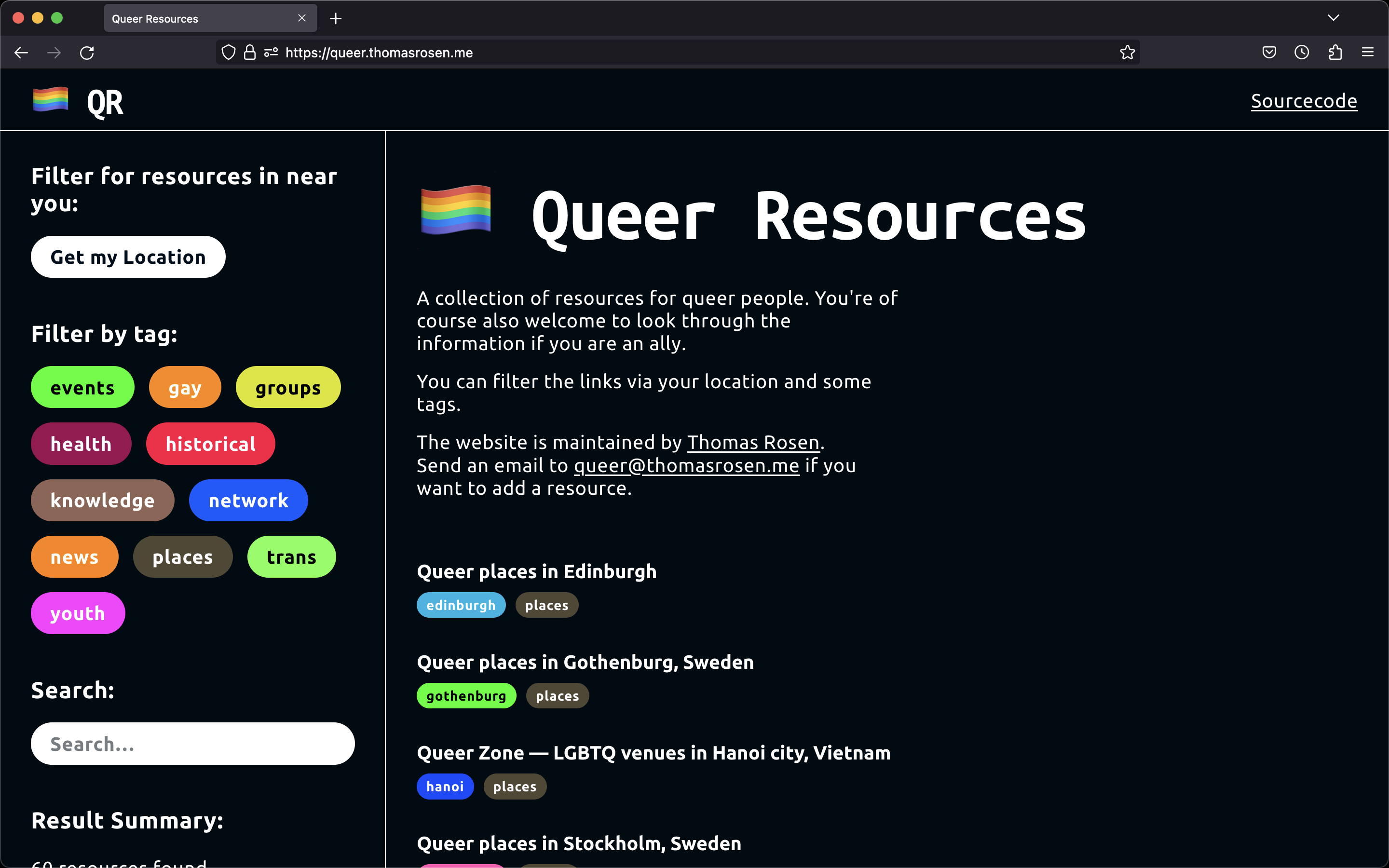This screenshot has height=868, width=1389.
Task: Open the Sourcecode link
Action: pyautogui.click(x=1304, y=101)
